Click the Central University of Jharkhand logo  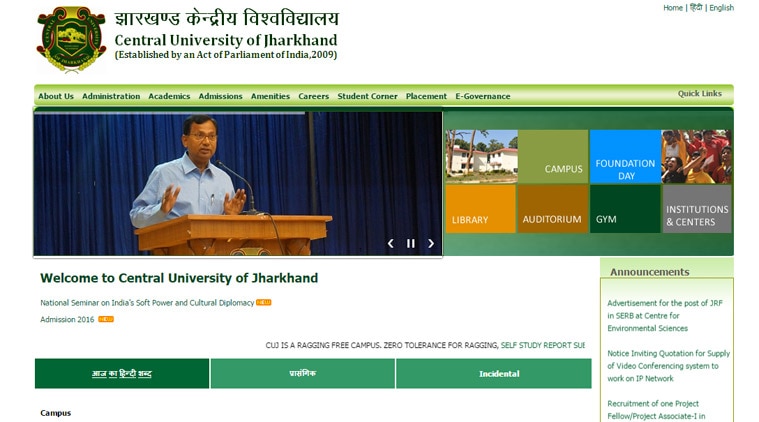tap(71, 39)
